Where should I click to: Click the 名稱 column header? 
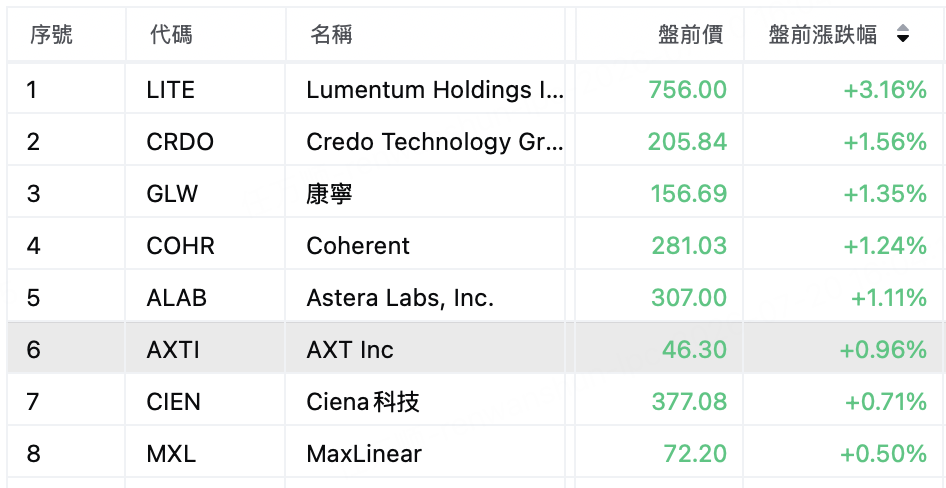(331, 35)
